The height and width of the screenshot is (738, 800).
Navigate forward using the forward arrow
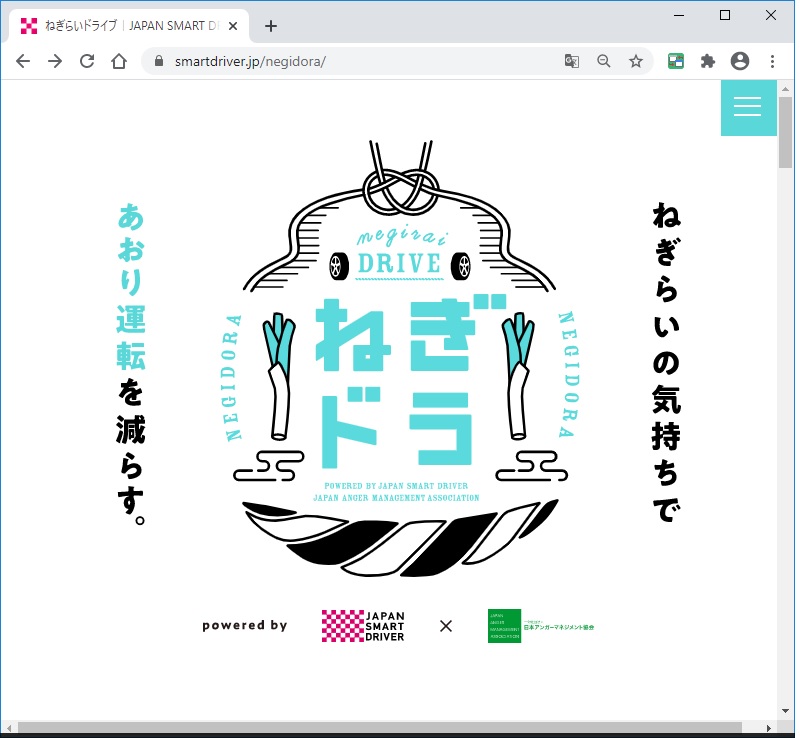[x=55, y=61]
